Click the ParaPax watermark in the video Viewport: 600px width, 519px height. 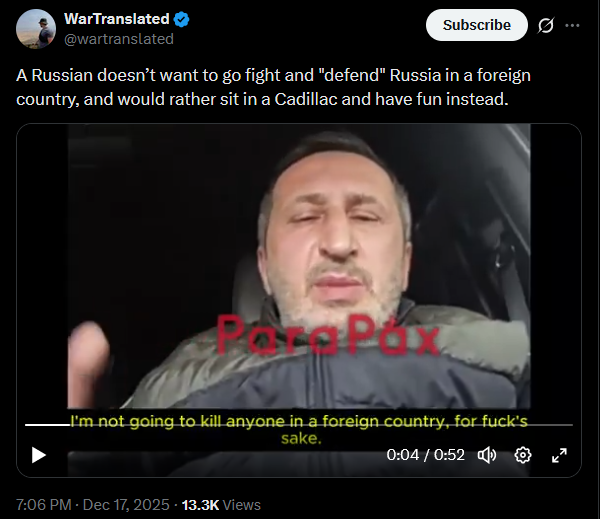(328, 336)
